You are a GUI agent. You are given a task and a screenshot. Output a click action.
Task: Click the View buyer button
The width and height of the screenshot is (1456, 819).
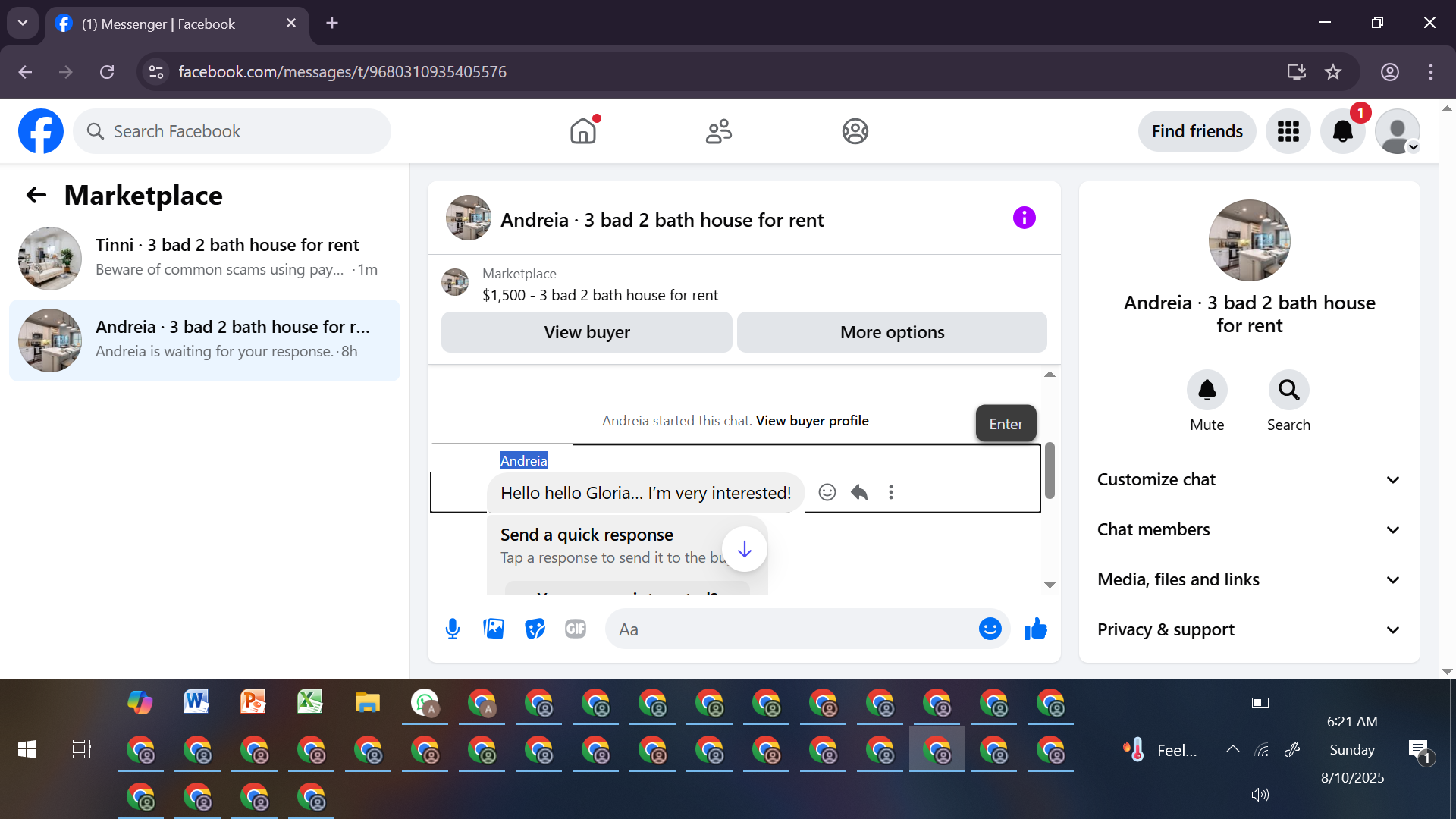click(x=586, y=332)
